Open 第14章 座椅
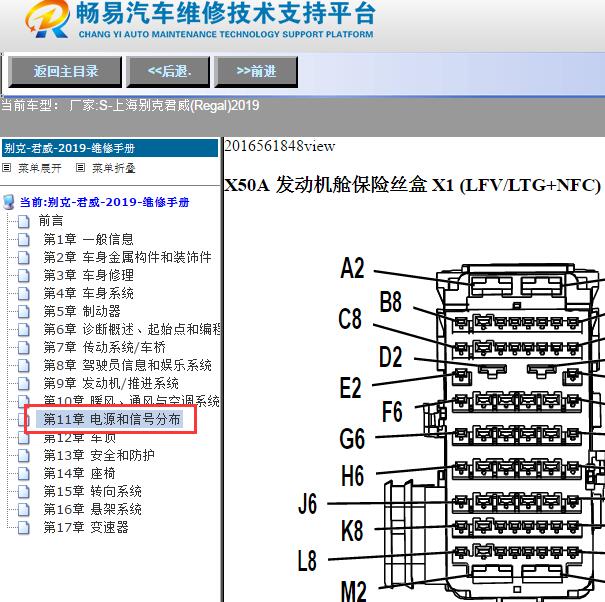 (79, 473)
